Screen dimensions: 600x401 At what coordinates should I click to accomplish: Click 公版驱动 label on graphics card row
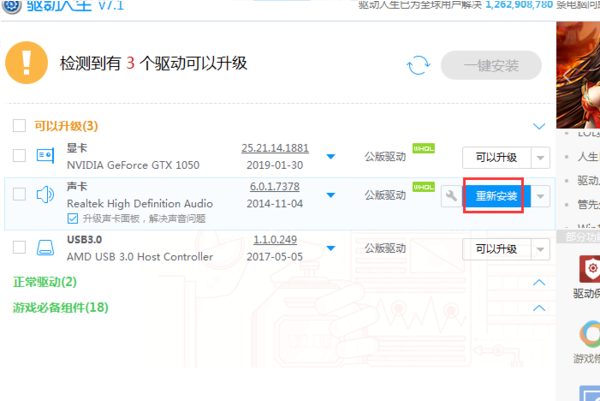pos(385,157)
